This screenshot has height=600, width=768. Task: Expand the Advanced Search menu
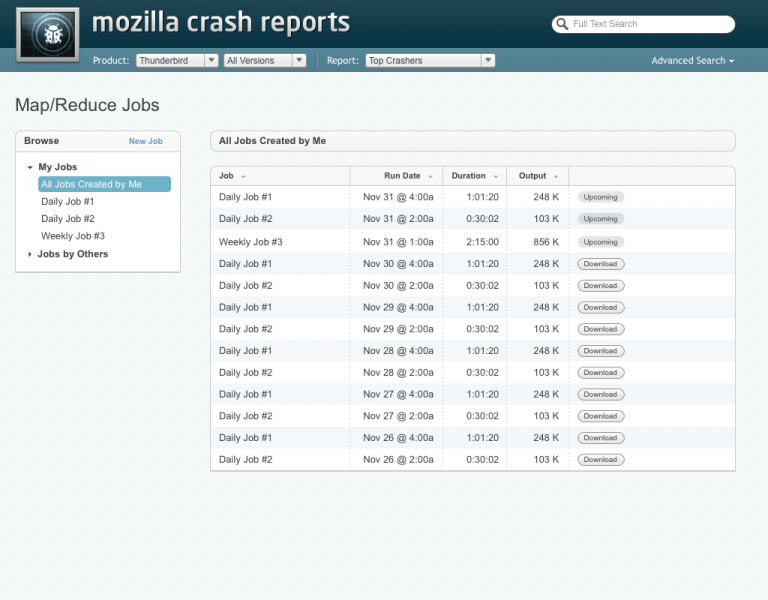692,61
